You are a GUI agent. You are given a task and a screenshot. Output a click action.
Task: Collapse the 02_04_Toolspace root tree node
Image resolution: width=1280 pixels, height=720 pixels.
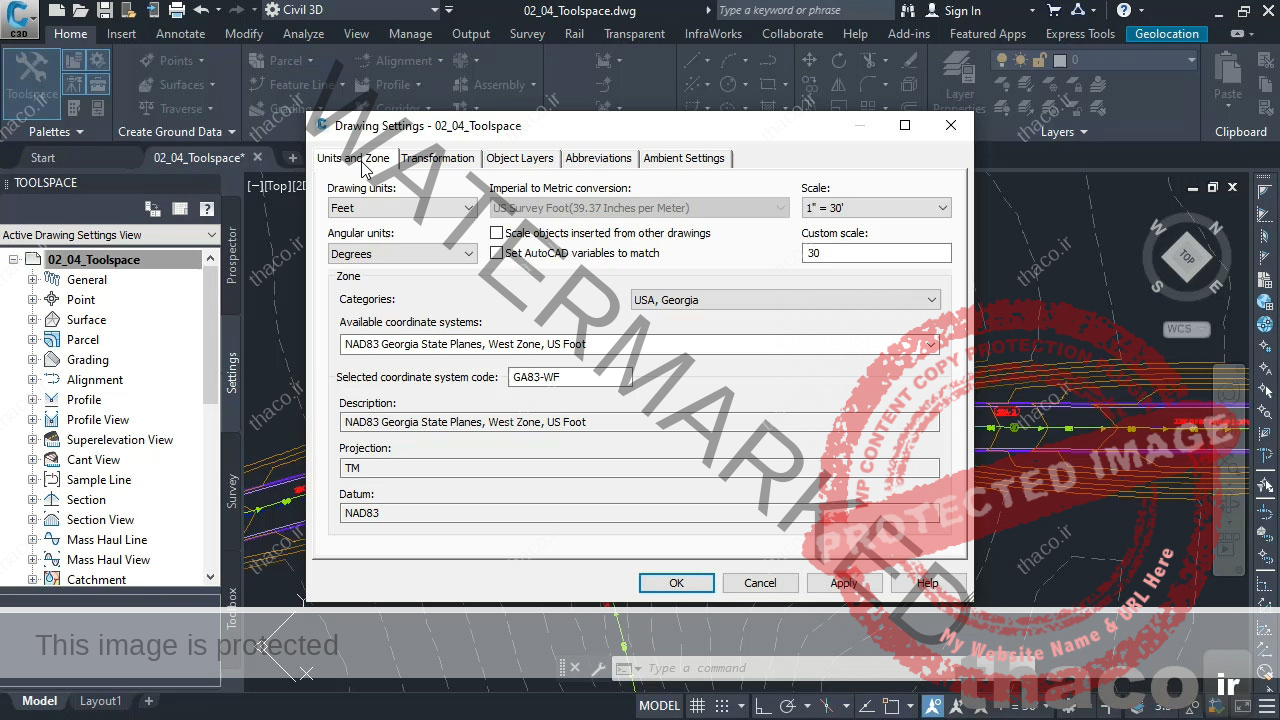(14, 260)
